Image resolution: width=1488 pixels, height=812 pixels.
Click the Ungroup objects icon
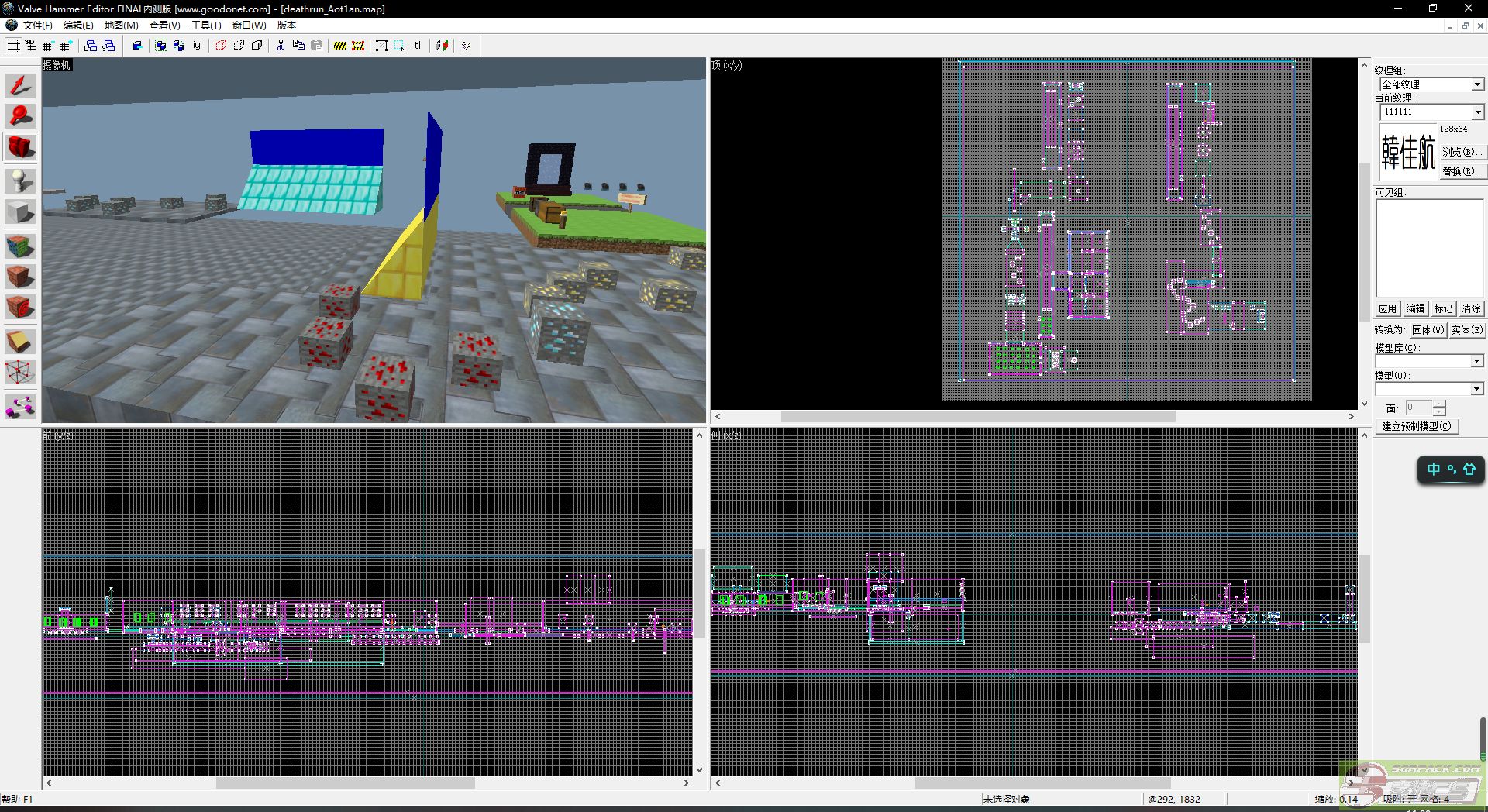[179, 46]
